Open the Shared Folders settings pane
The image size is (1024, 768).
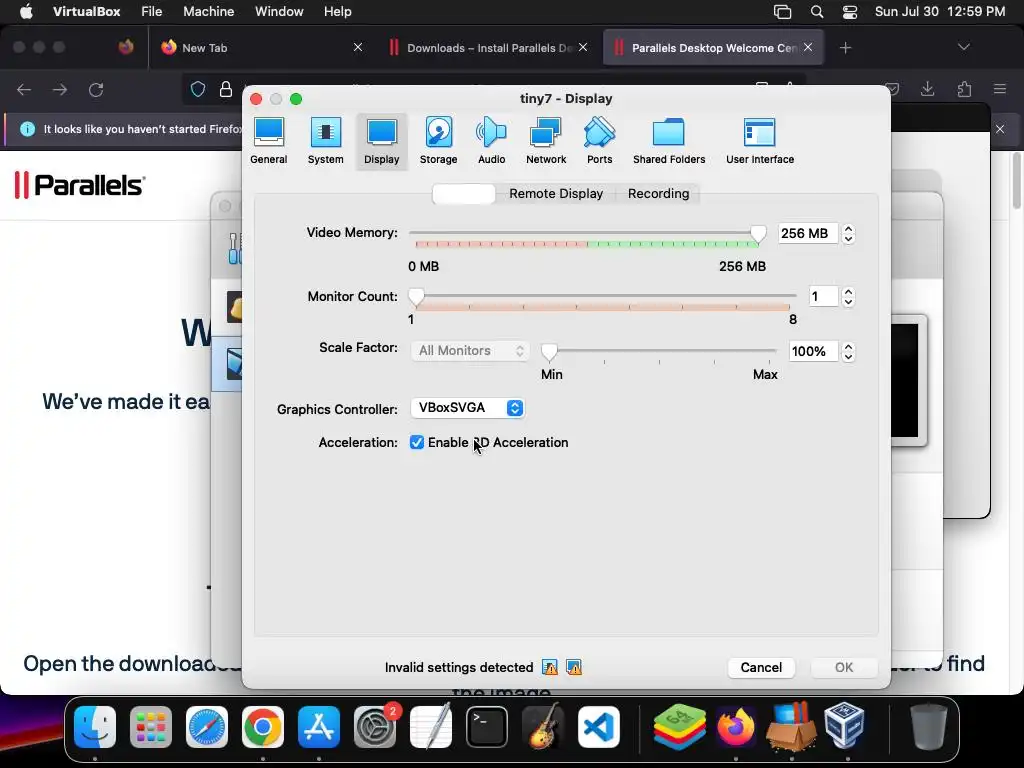point(669,141)
